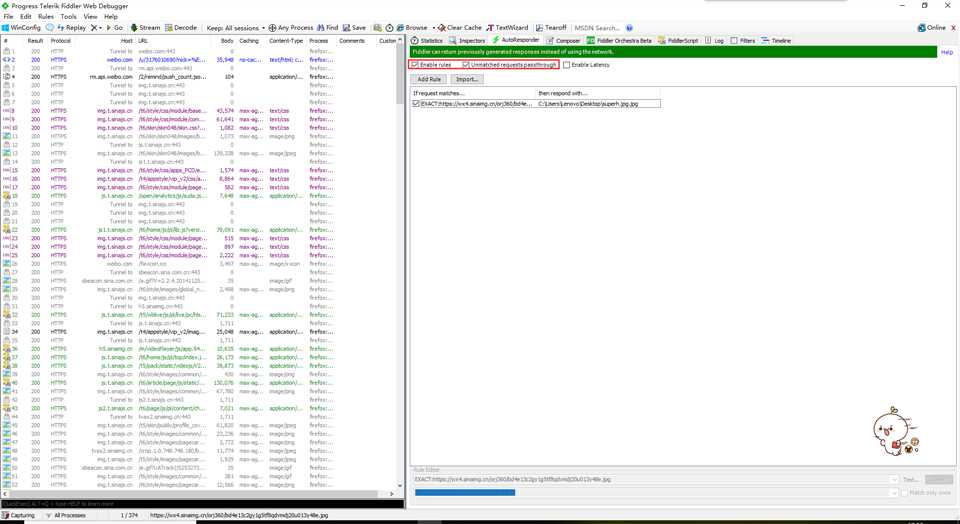Open the AutoResponder Help link
The height and width of the screenshot is (524, 960).
point(947,53)
